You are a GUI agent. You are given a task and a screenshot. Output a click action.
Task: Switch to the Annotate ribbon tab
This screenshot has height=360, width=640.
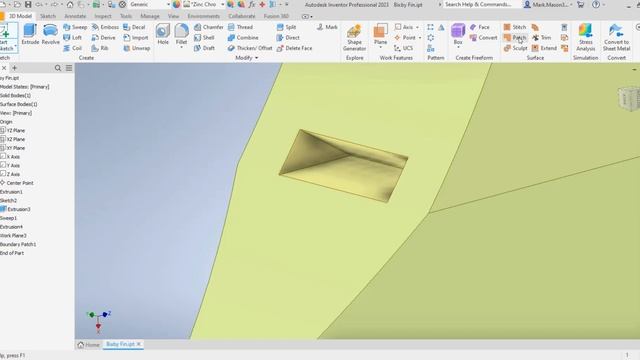point(75,16)
